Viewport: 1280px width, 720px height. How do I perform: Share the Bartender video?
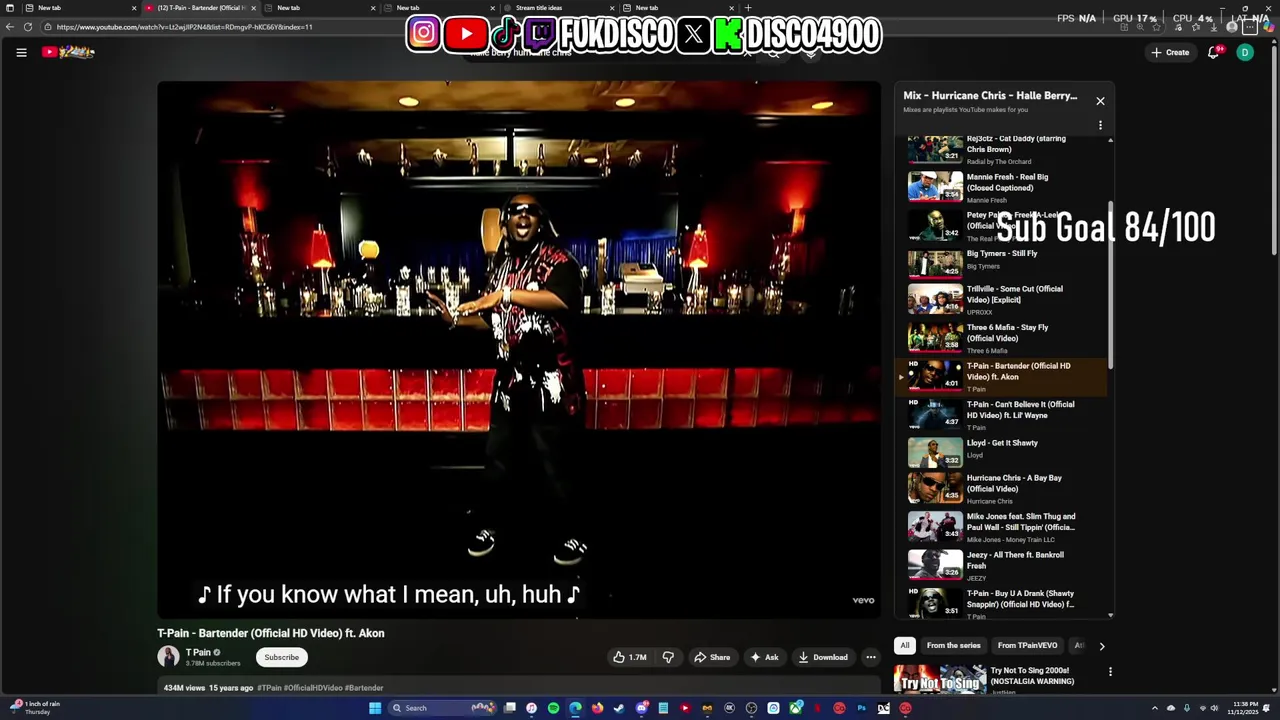(712, 657)
